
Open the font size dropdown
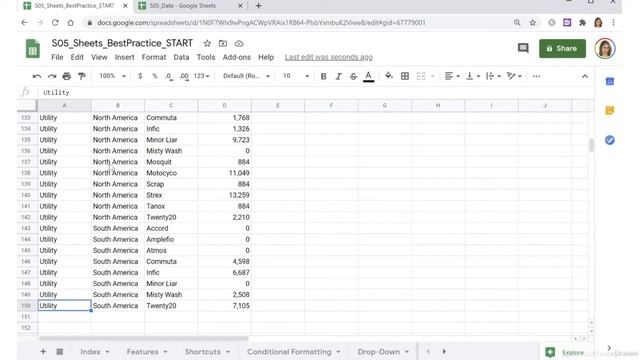[x=296, y=76]
